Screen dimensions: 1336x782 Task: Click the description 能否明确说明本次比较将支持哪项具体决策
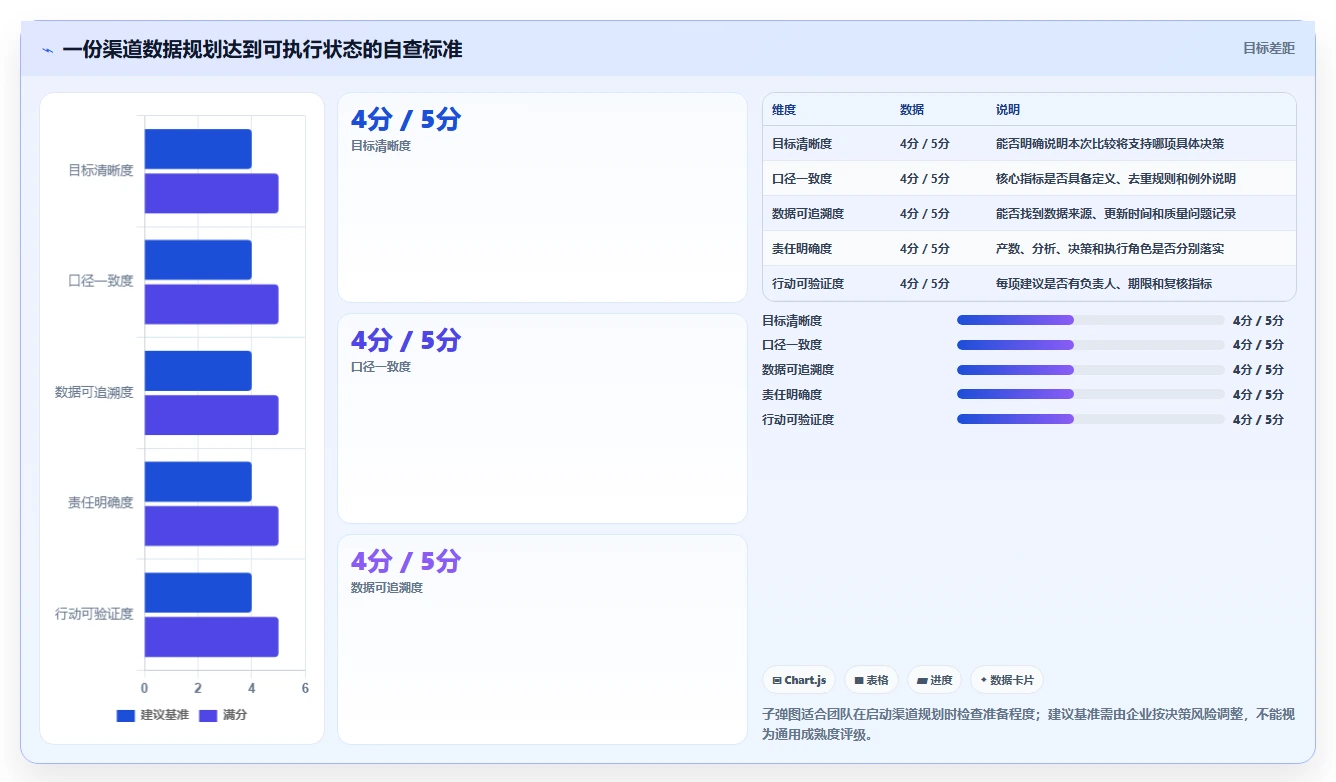[x=1110, y=144]
